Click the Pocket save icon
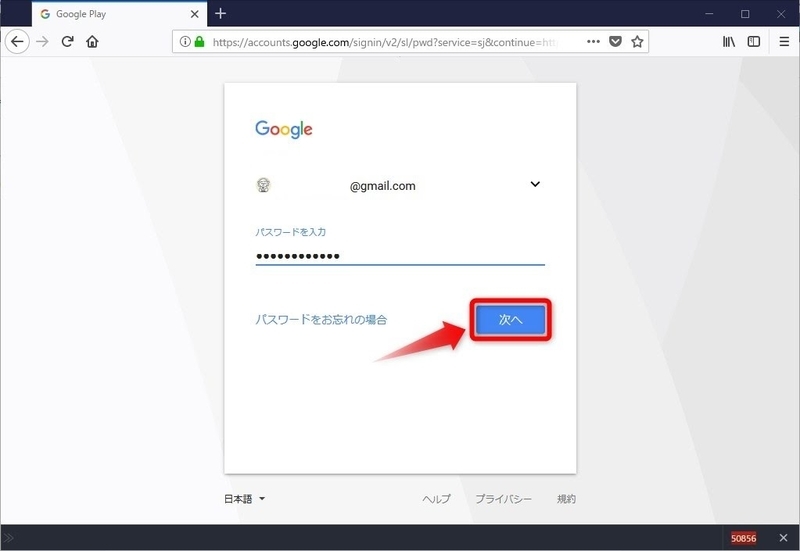800x551 pixels. [x=616, y=42]
